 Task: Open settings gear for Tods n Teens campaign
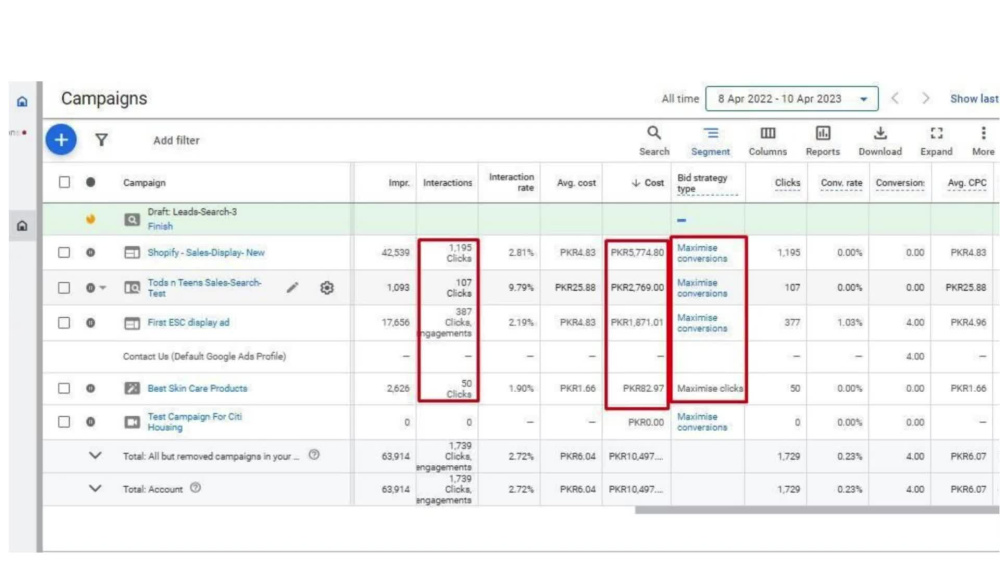tap(327, 288)
